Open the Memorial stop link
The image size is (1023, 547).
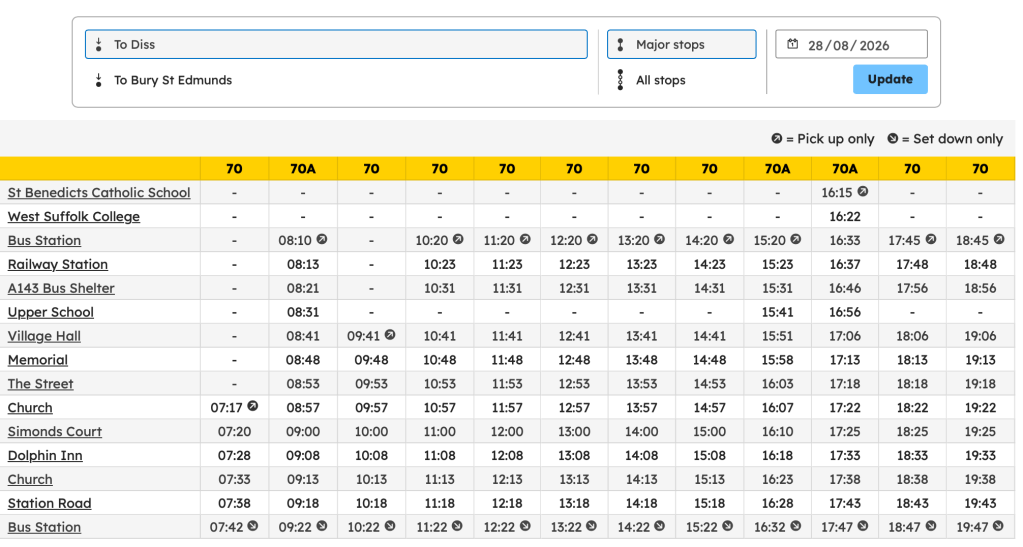pos(38,360)
